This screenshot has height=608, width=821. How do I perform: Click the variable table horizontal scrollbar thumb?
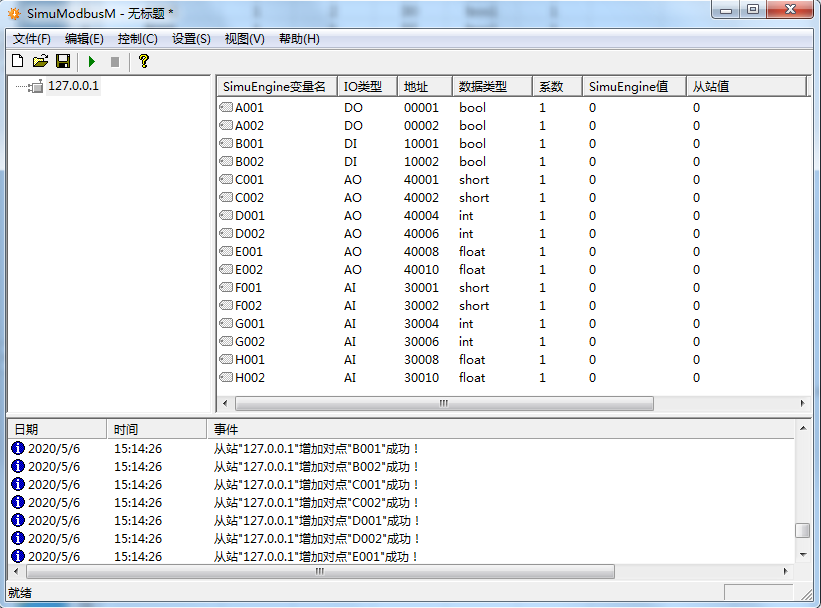tap(443, 403)
